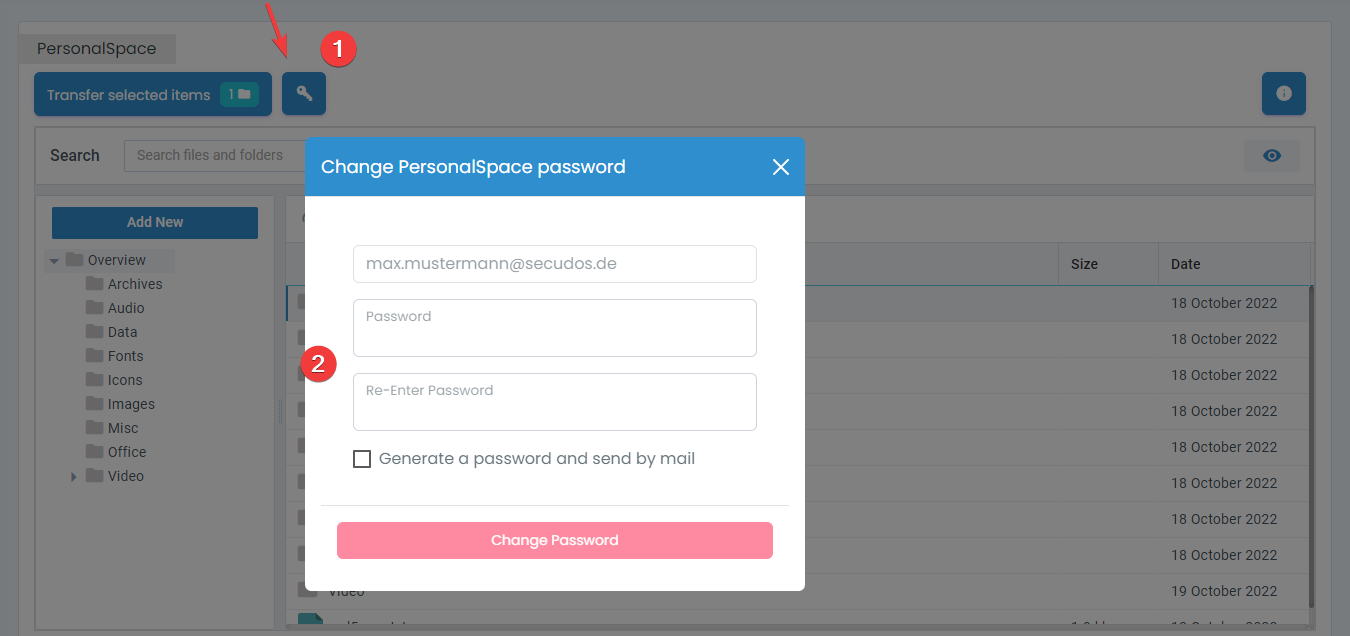Select the Data folder in tree
Image resolution: width=1350 pixels, height=636 pixels.
[x=122, y=332]
